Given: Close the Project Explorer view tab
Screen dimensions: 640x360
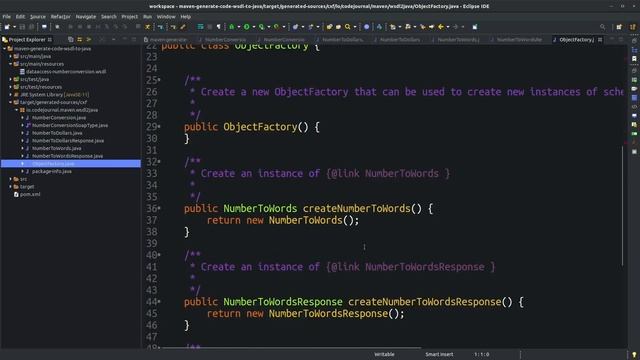Looking at the screenshot, I should (50, 40).
